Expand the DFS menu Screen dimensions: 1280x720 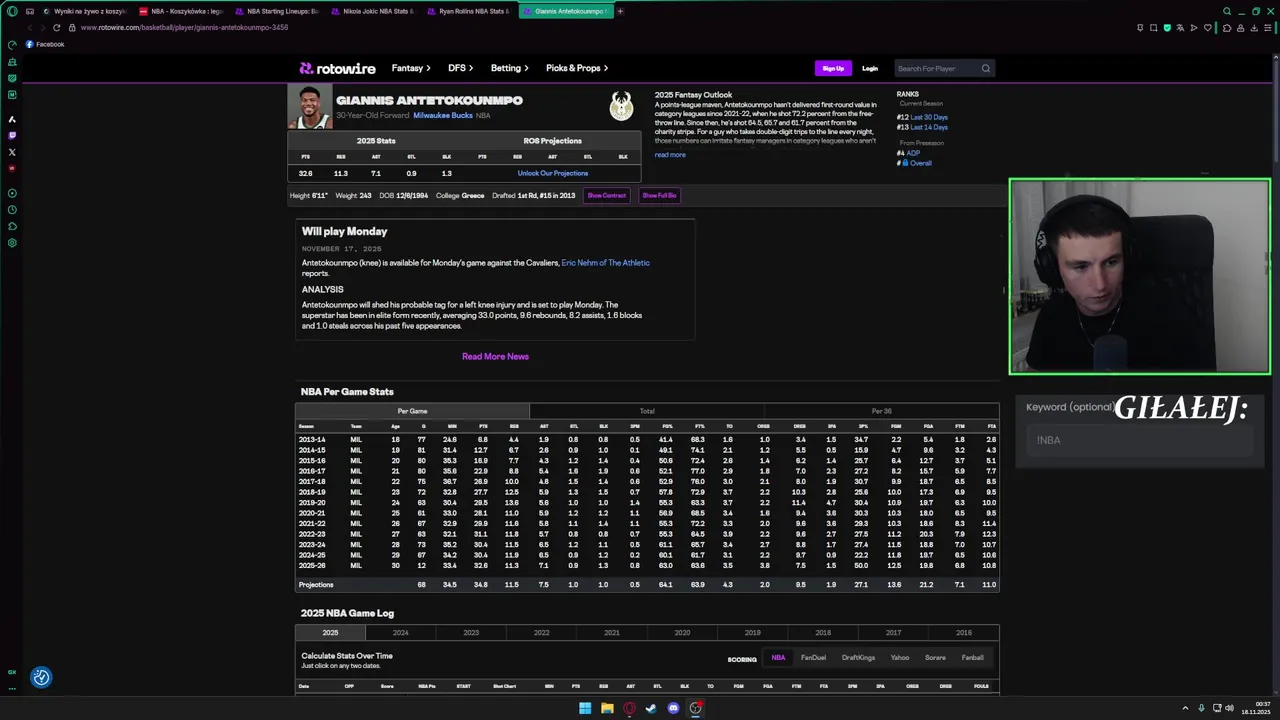[460, 68]
